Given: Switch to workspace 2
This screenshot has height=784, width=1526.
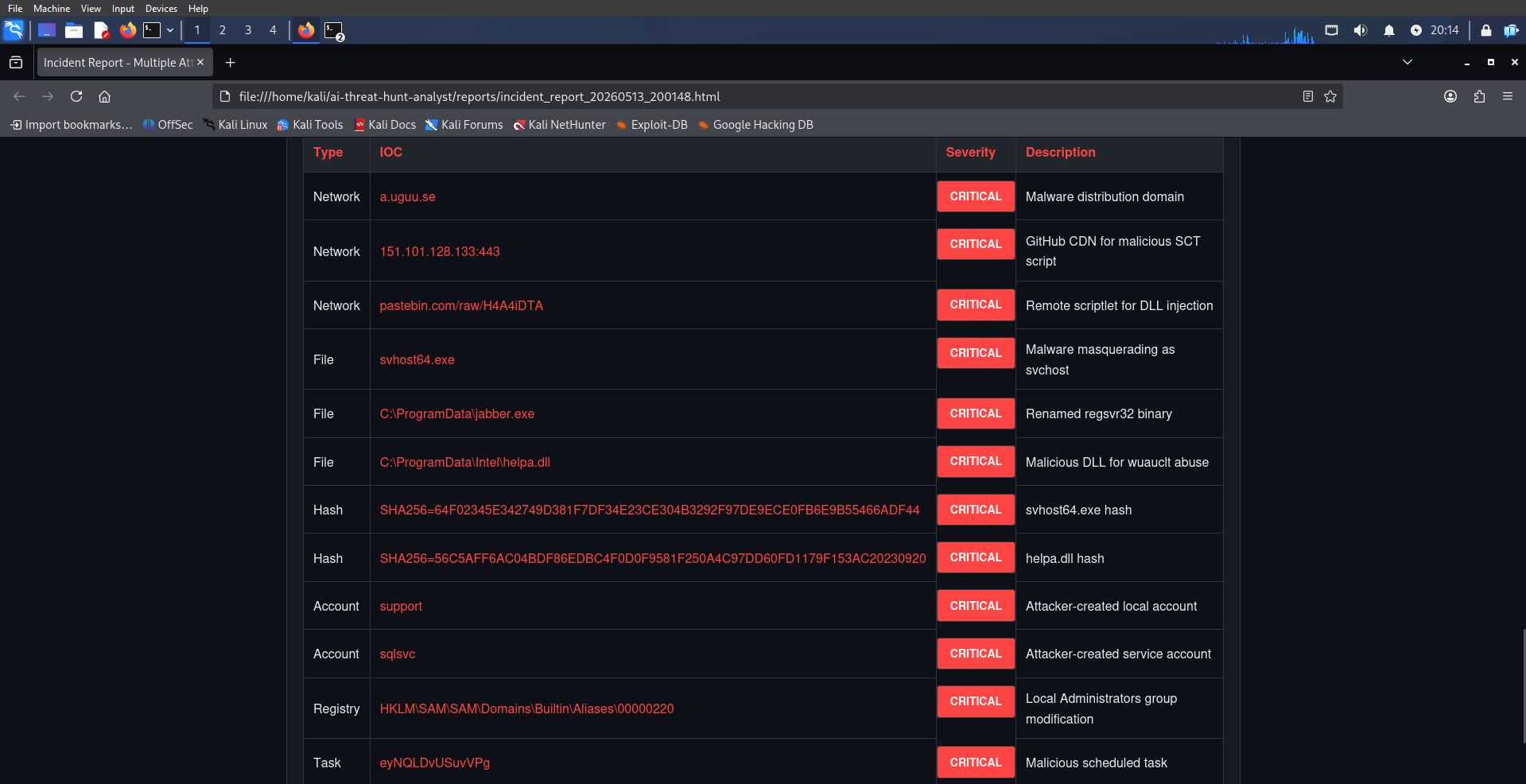Looking at the screenshot, I should pyautogui.click(x=223, y=30).
